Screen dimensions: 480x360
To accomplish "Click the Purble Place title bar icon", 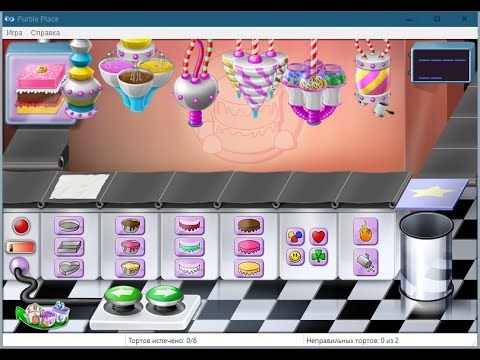I will point(9,19).
